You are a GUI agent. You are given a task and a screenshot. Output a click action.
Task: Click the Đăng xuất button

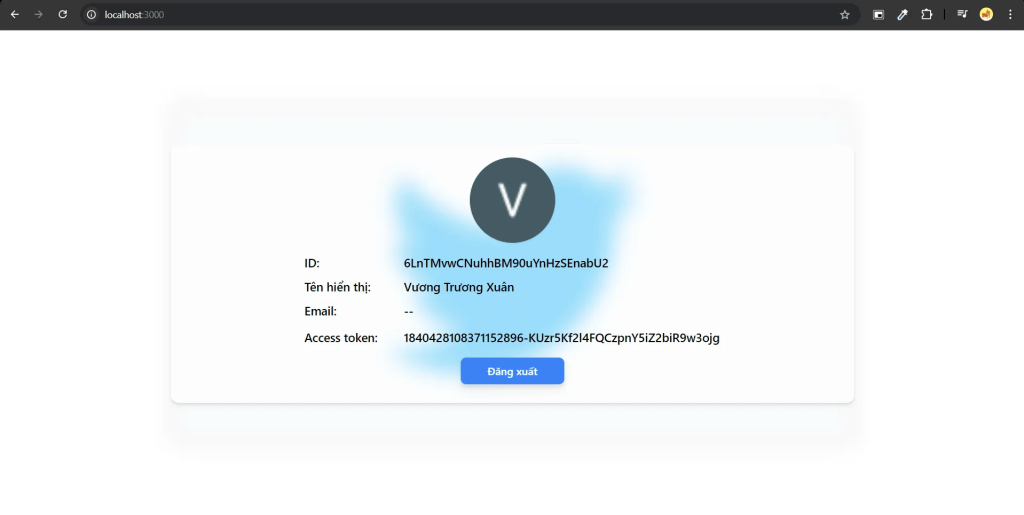point(512,371)
